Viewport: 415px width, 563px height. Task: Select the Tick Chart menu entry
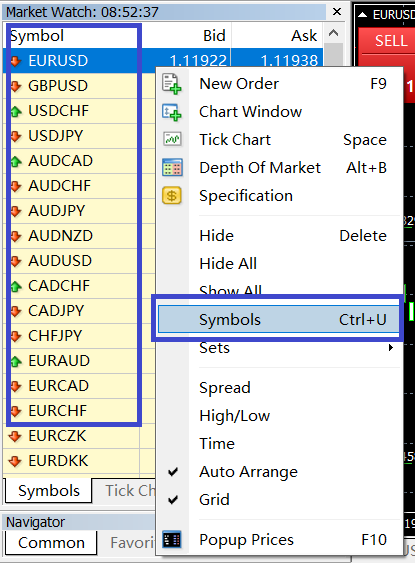(x=279, y=140)
